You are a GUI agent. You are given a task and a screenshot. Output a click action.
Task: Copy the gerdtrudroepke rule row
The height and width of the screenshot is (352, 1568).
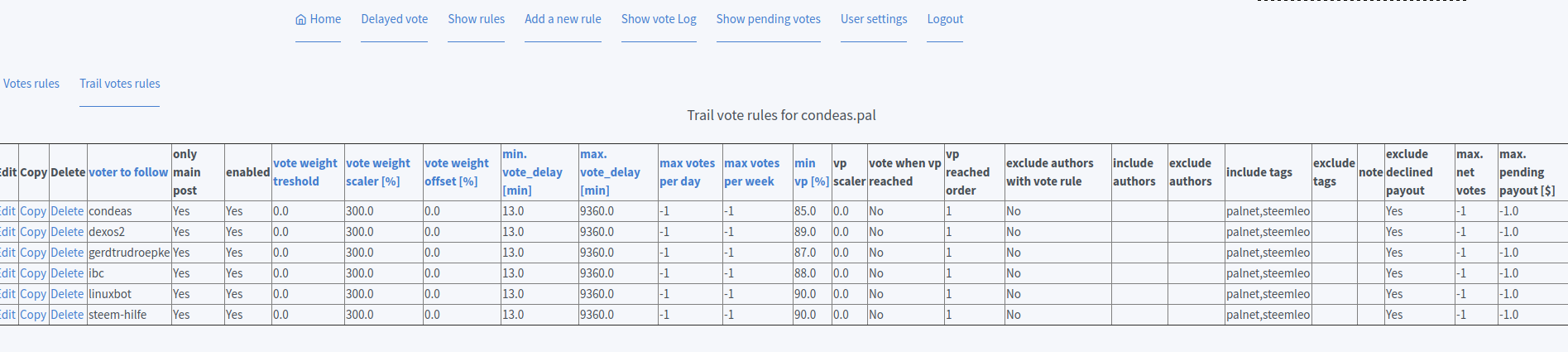coord(33,253)
